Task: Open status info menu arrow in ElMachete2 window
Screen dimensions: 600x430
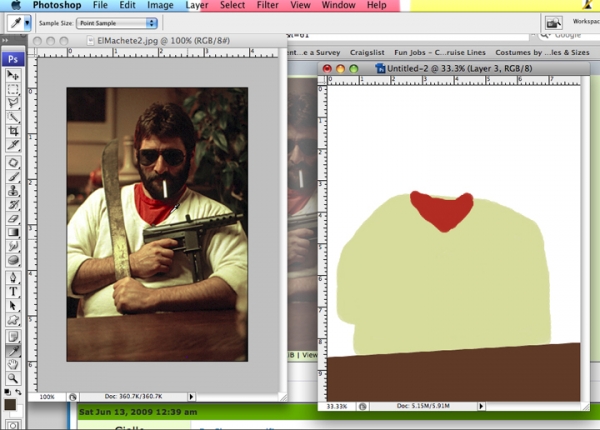Action: (x=191, y=397)
